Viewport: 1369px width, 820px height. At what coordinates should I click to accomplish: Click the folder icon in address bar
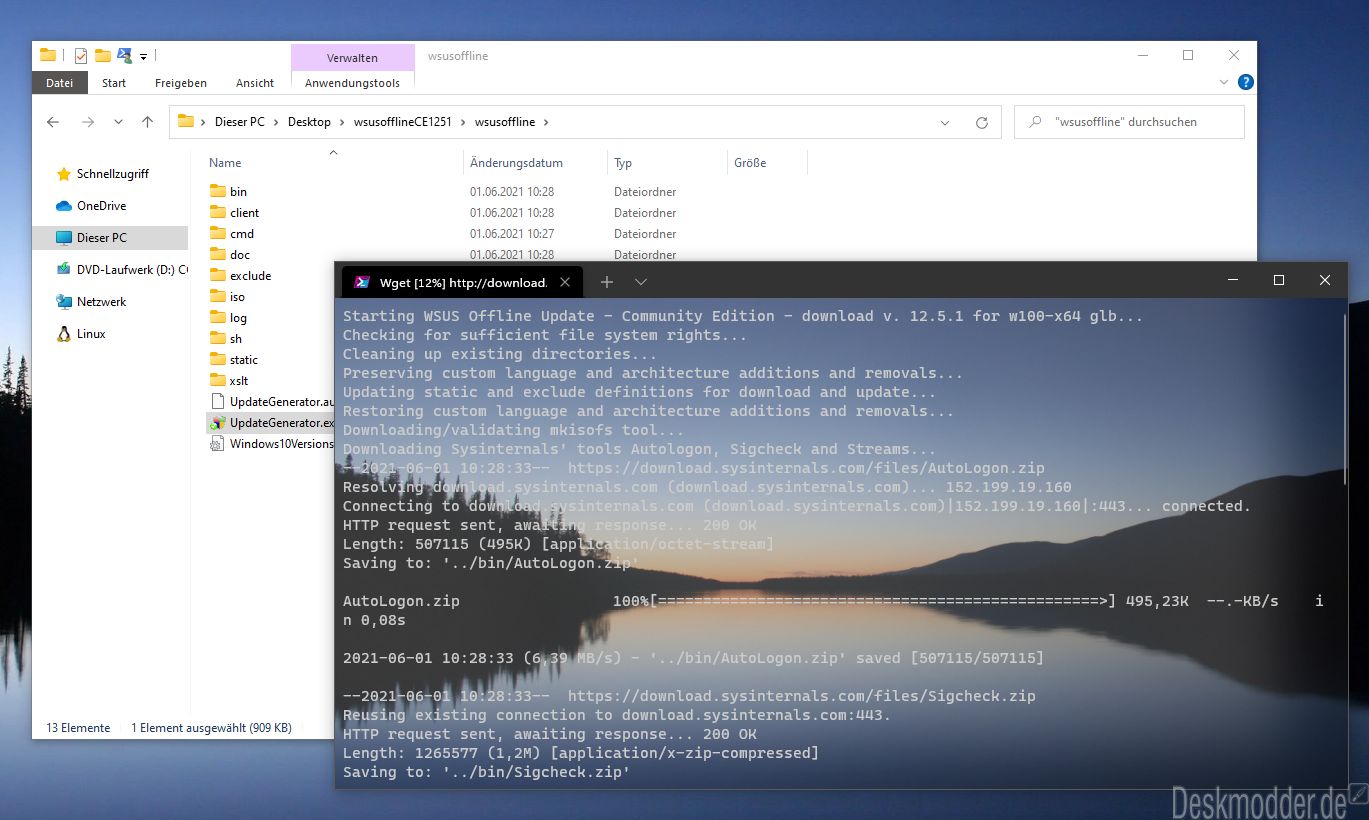coord(185,122)
